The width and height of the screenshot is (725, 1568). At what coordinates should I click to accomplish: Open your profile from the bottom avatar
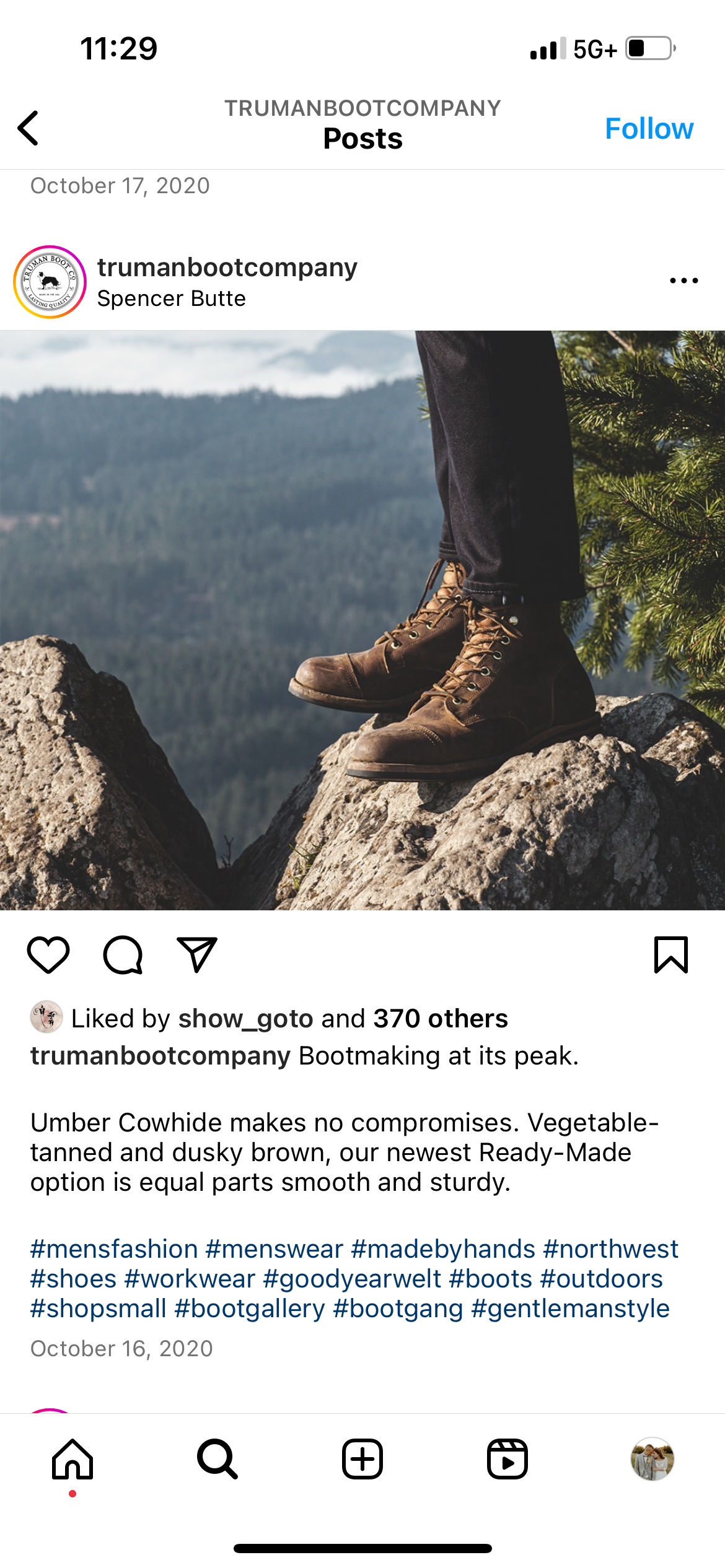click(x=652, y=1459)
